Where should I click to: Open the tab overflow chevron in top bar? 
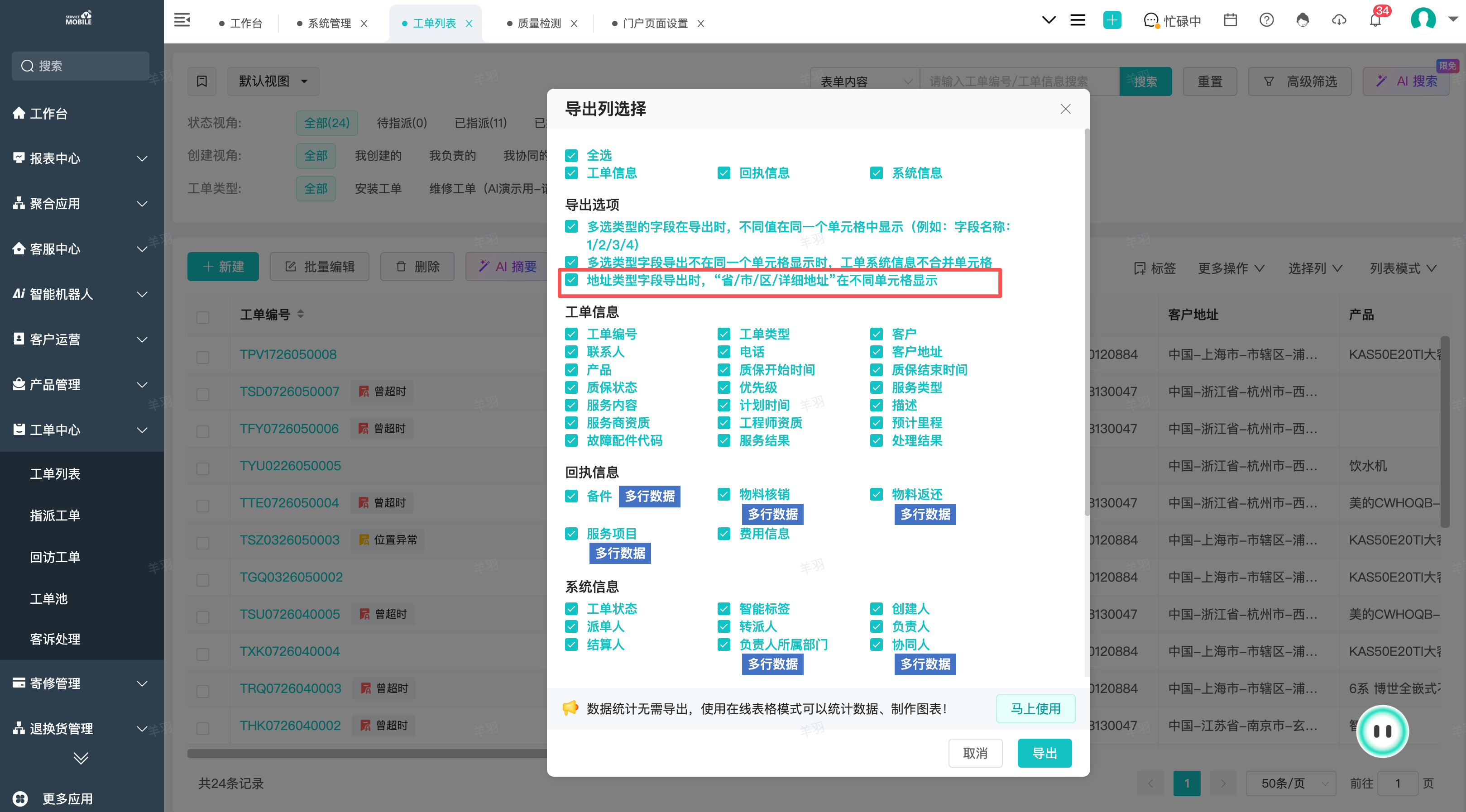(x=1048, y=20)
